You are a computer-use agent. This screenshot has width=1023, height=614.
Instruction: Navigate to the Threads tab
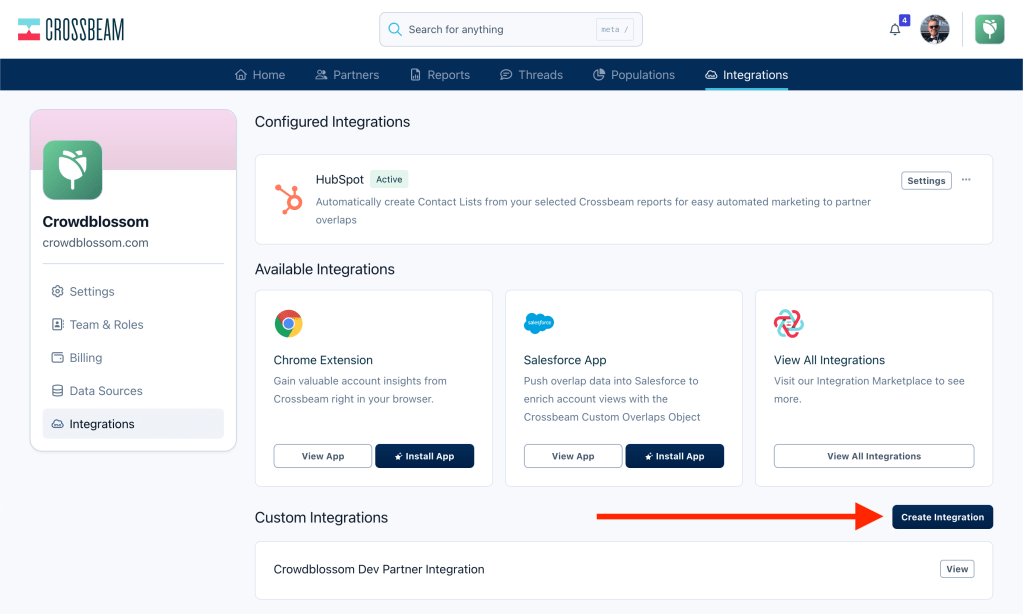coord(531,75)
